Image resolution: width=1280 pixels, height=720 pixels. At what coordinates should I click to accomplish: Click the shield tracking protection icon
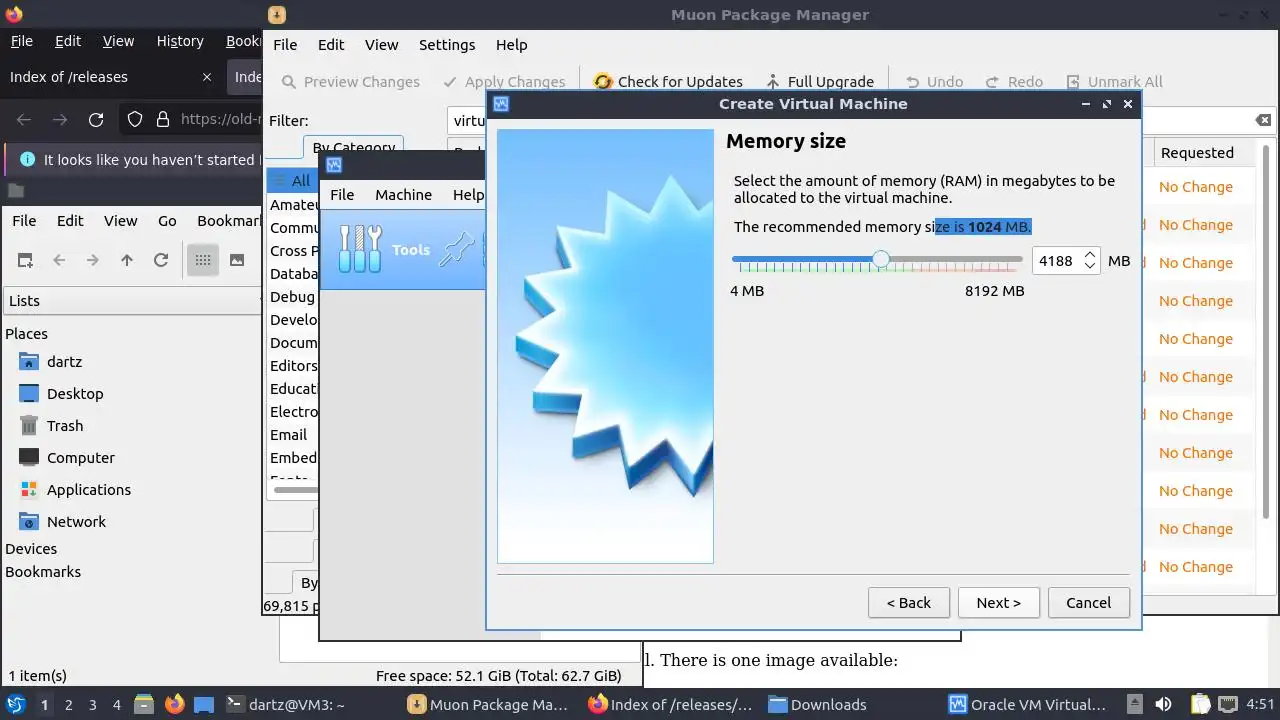point(135,120)
